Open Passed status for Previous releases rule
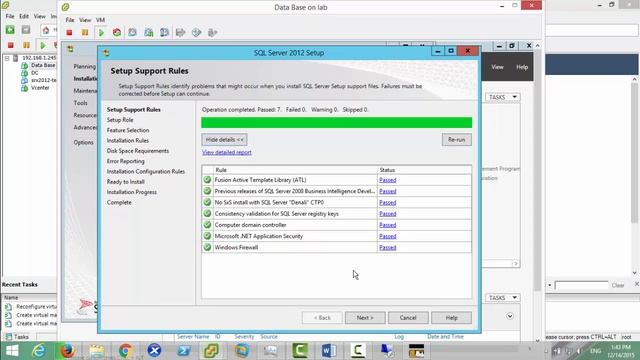The image size is (640, 360). point(387,191)
